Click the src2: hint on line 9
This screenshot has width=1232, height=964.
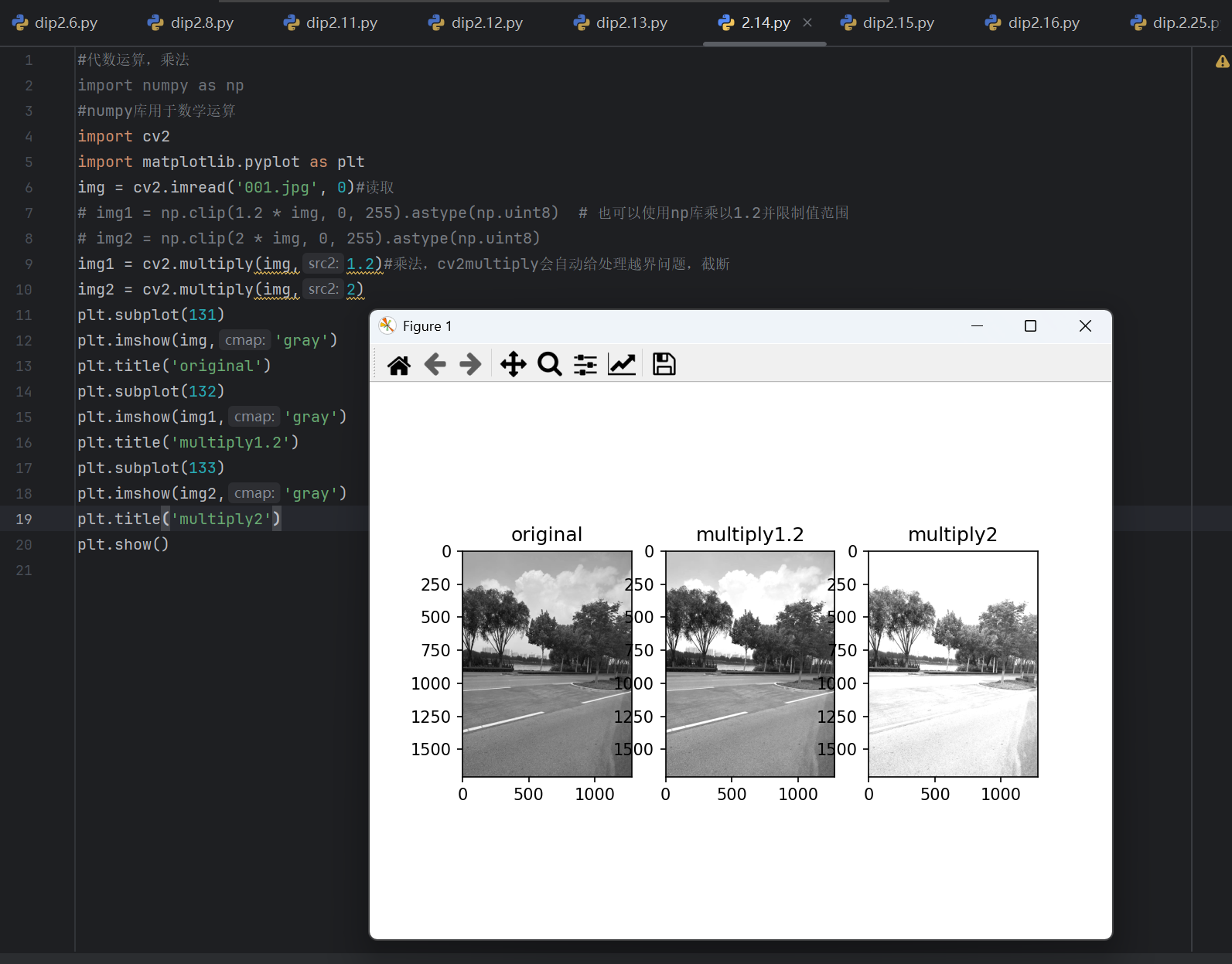[x=323, y=264]
